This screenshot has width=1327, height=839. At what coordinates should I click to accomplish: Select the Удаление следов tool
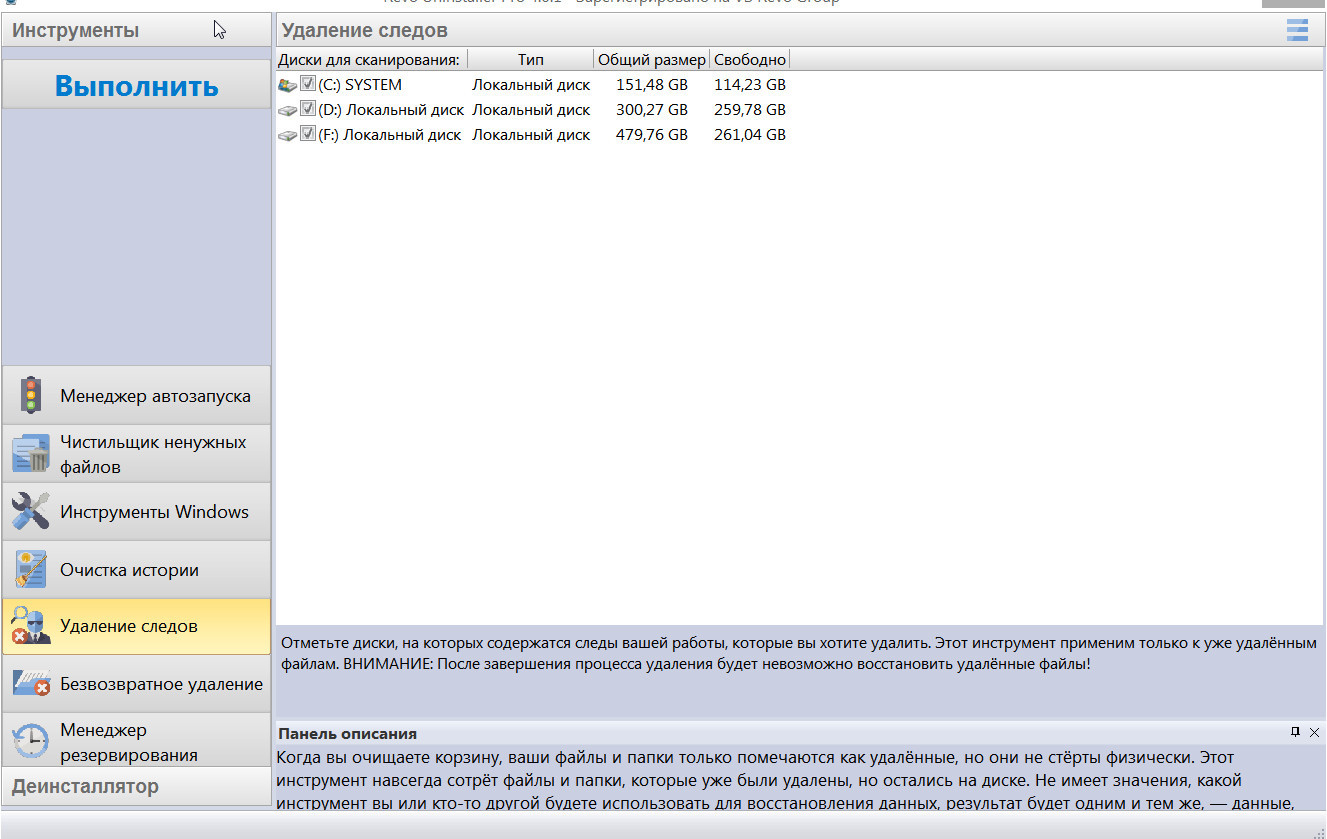click(136, 627)
